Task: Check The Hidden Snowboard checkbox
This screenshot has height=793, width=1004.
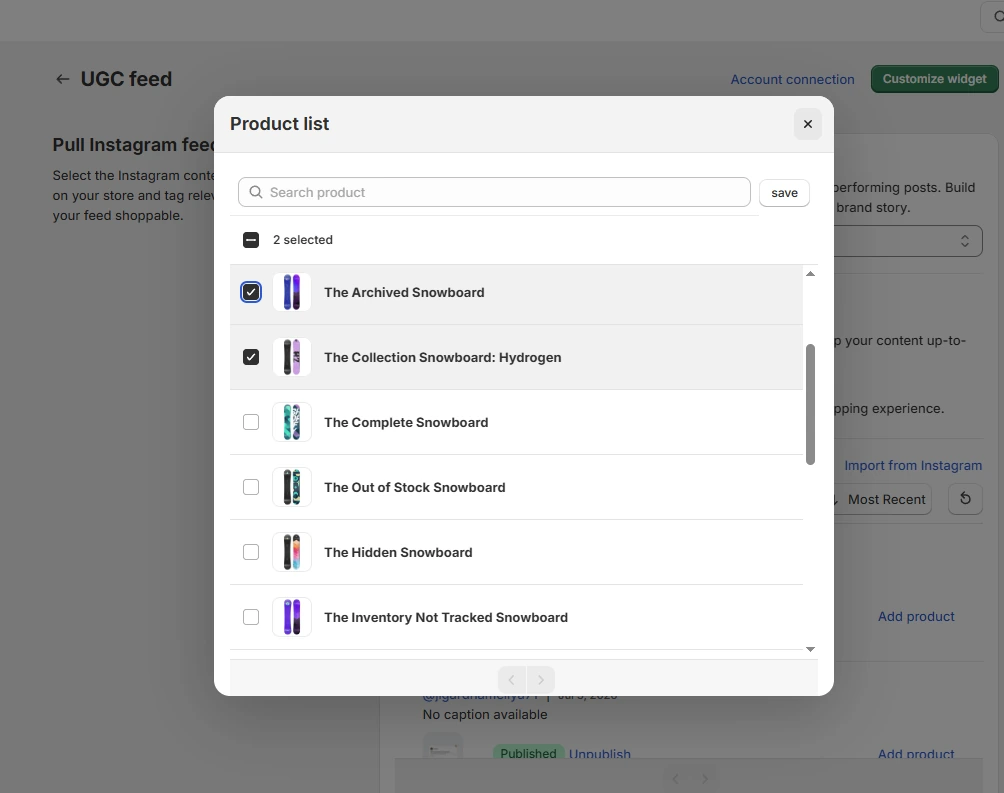Action: [x=251, y=552]
